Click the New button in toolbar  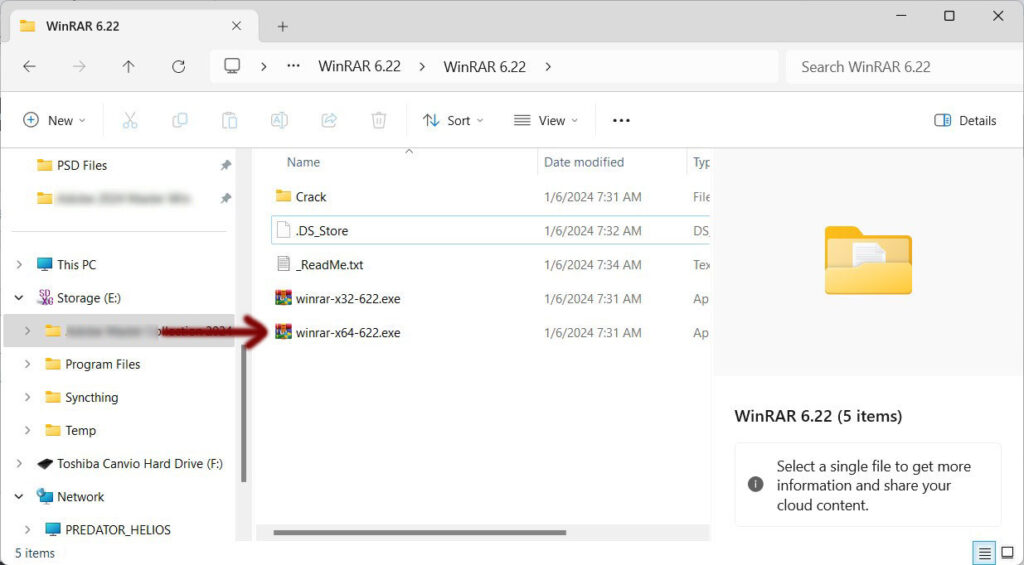click(x=54, y=120)
